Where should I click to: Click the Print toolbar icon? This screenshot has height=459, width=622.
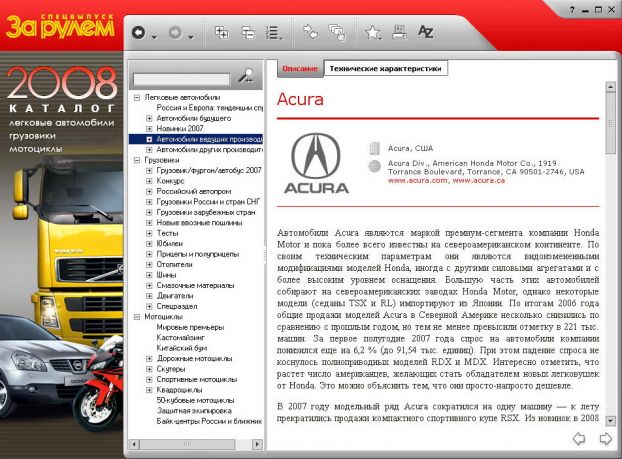[399, 32]
